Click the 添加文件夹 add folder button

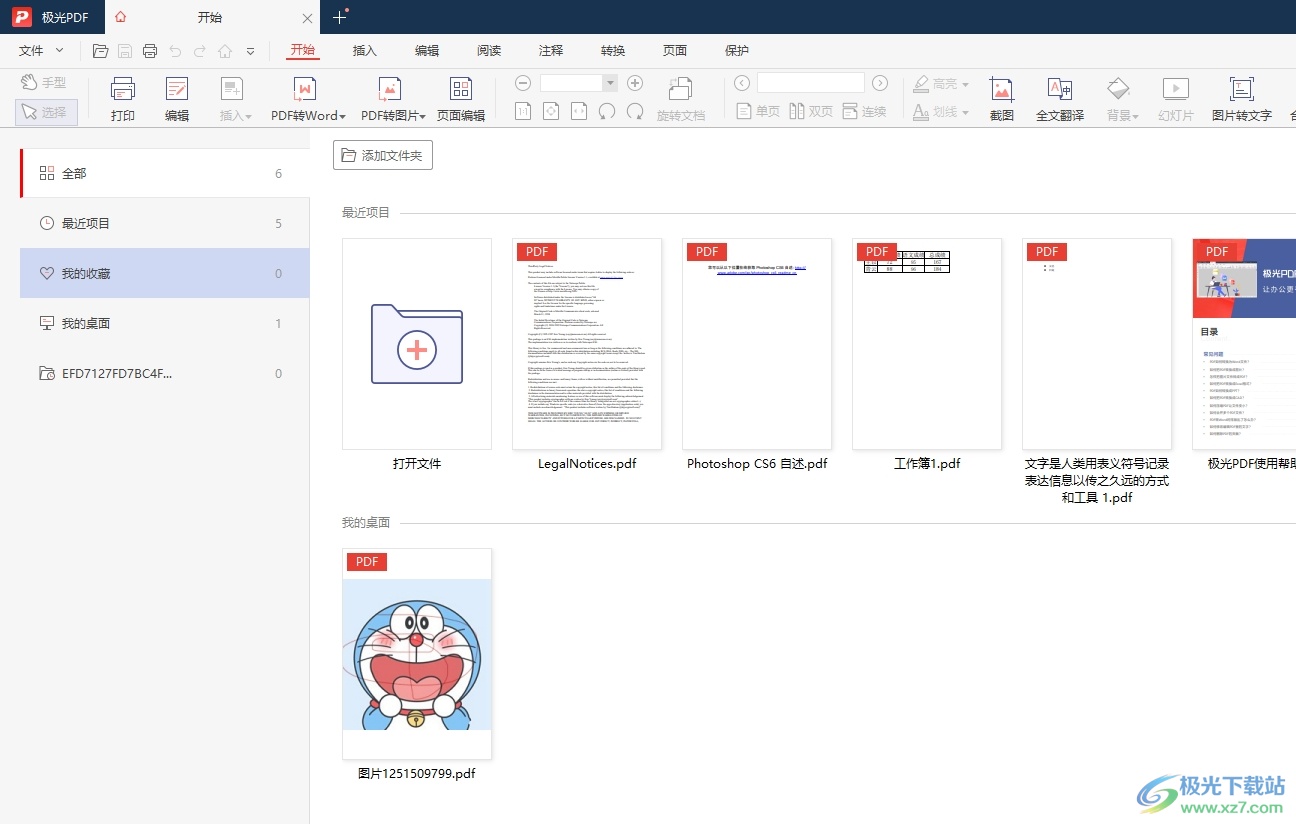[x=383, y=155]
